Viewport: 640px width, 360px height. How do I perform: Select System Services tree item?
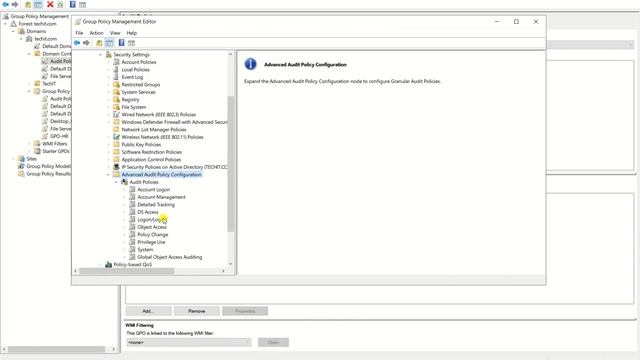click(138, 92)
